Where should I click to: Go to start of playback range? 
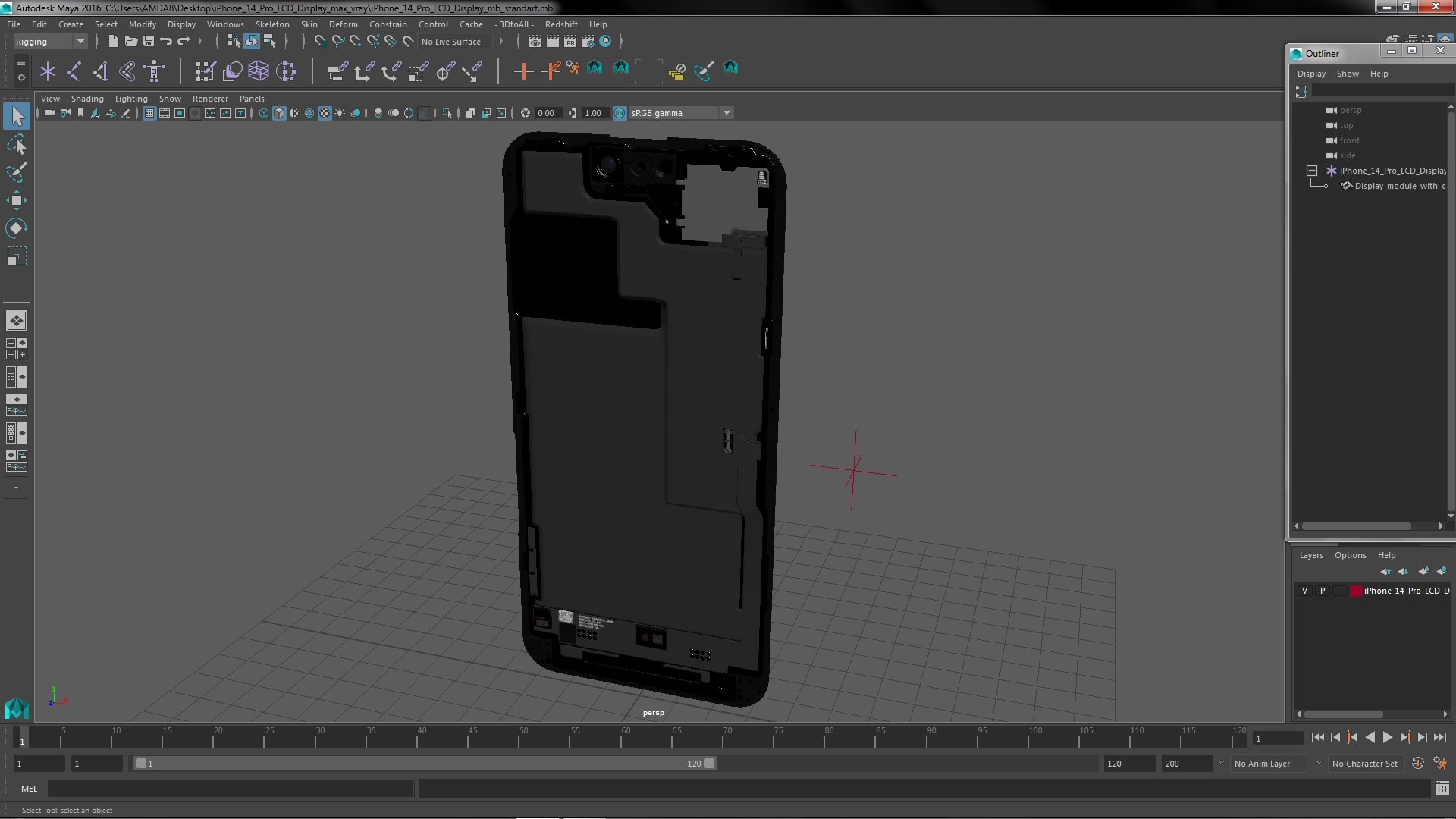click(x=1317, y=737)
